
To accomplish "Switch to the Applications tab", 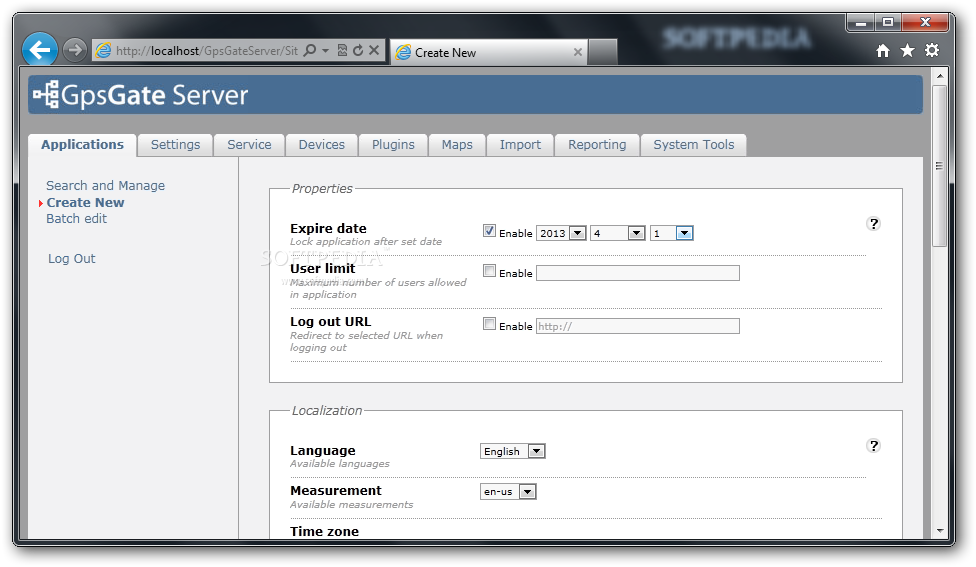I will [82, 144].
